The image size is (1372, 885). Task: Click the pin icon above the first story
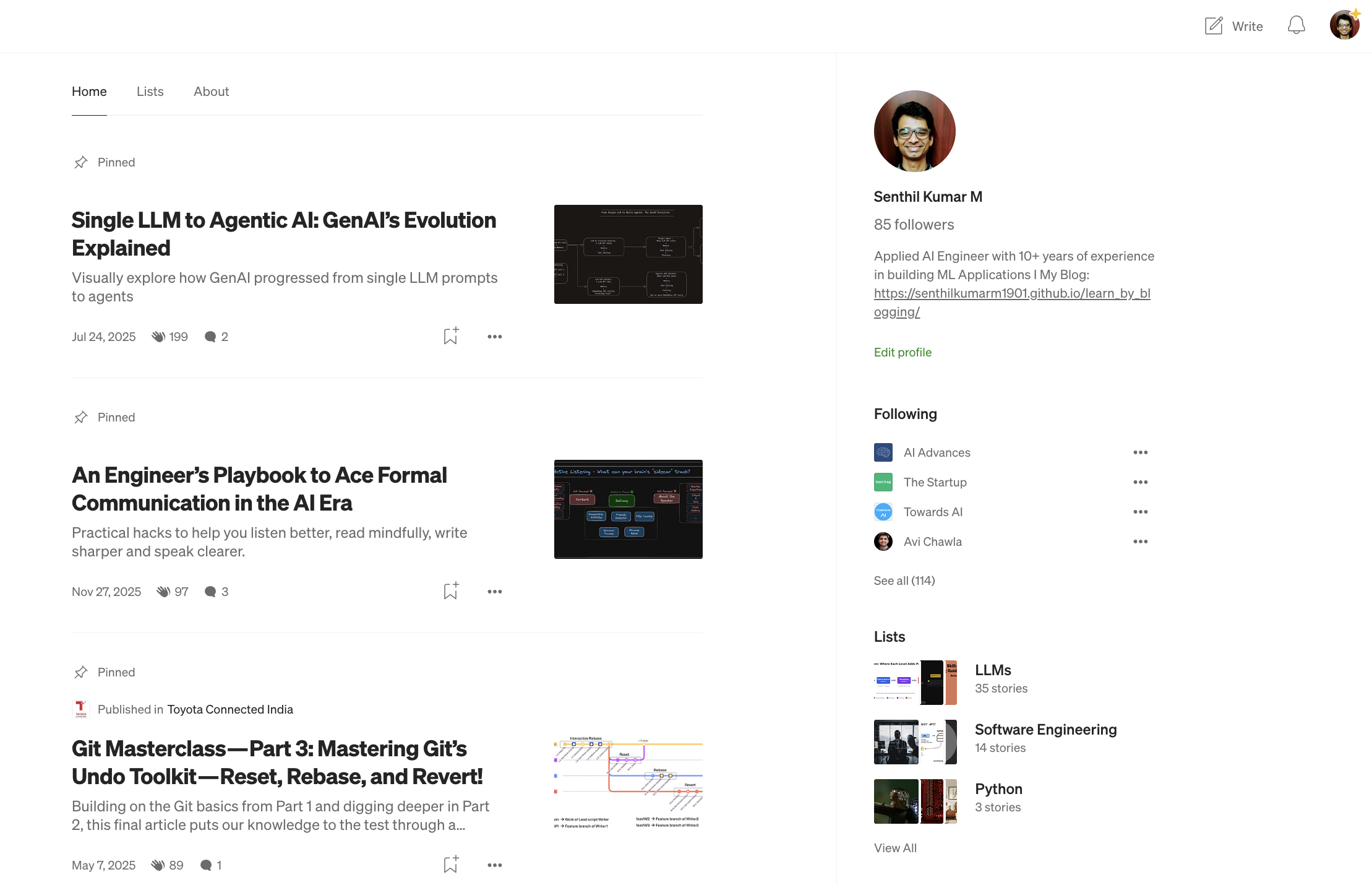[81, 162]
